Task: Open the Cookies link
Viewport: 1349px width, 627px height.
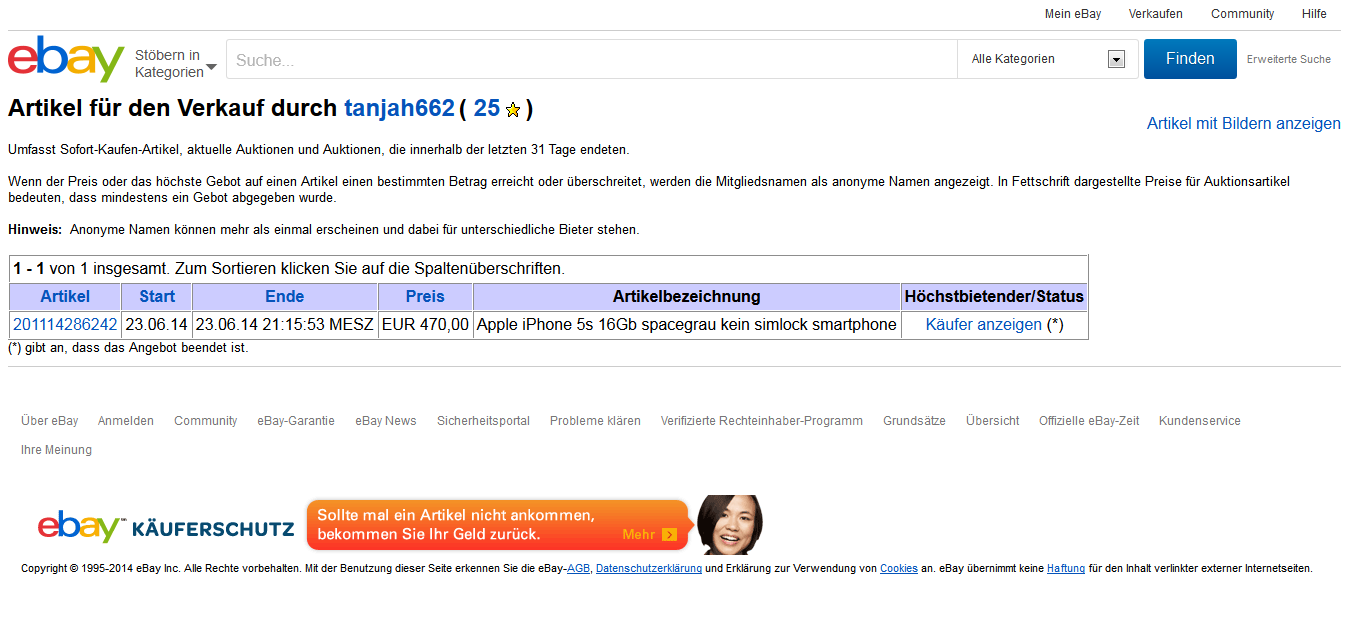Action: coord(899,569)
